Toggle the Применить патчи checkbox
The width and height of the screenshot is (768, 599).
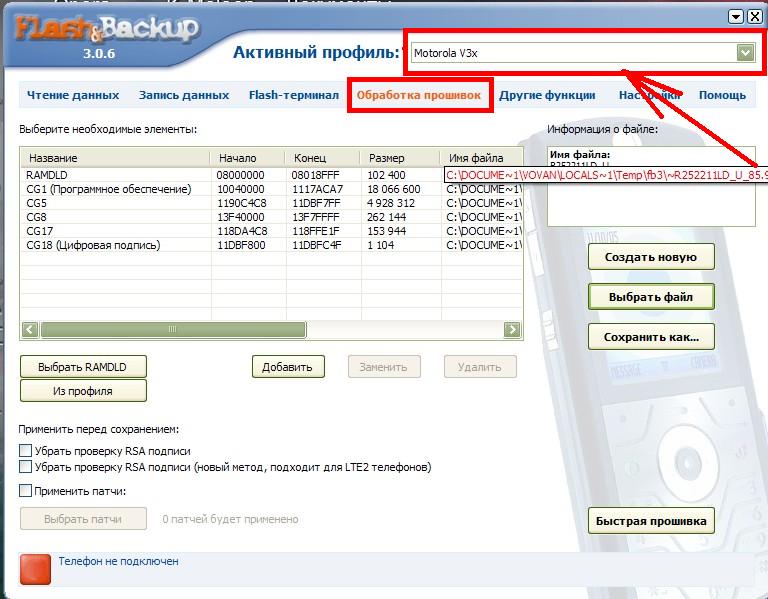tap(25, 491)
